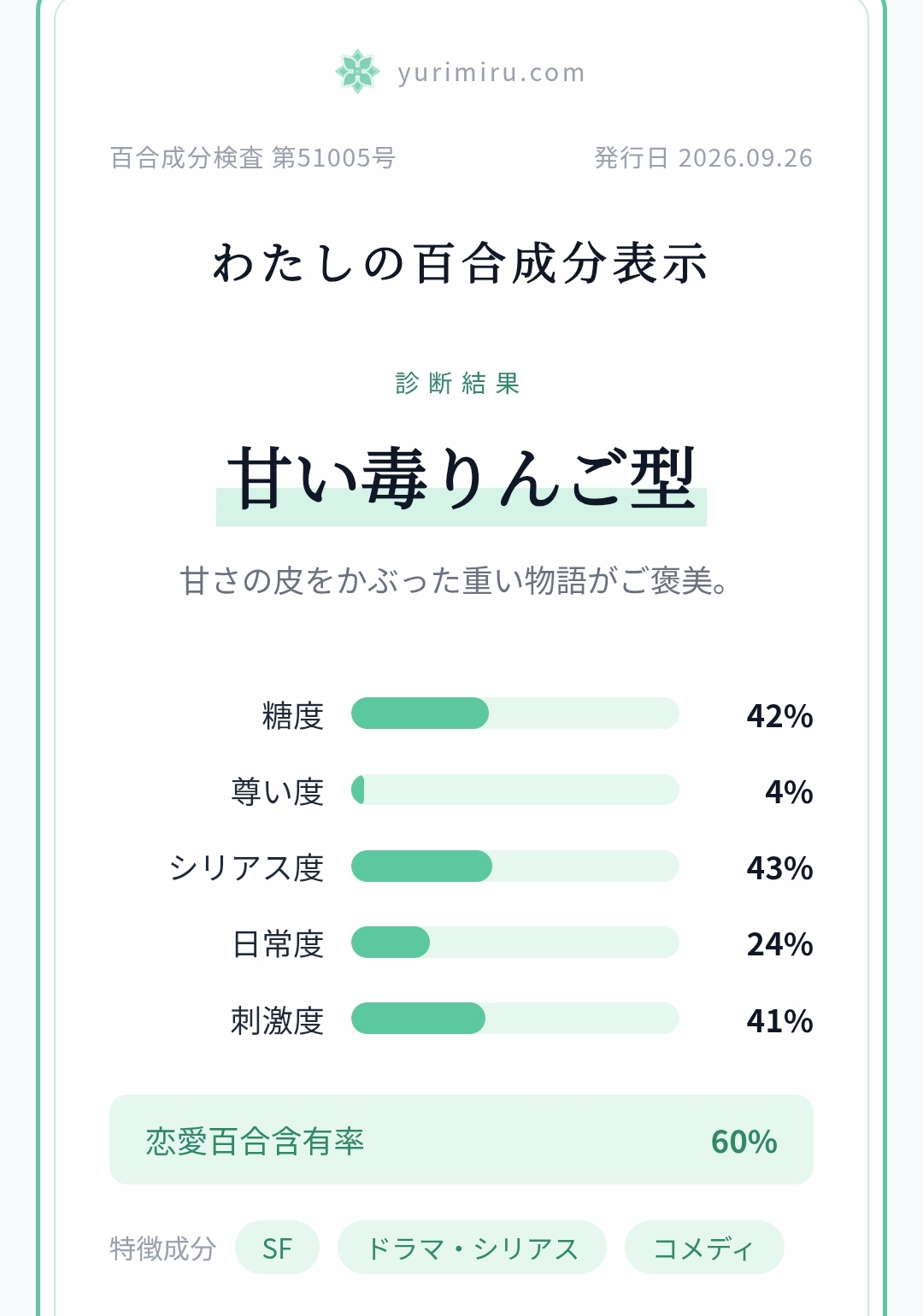Select the コメディ tag chip
Image resolution: width=923 pixels, height=1316 pixels.
[x=704, y=1248]
